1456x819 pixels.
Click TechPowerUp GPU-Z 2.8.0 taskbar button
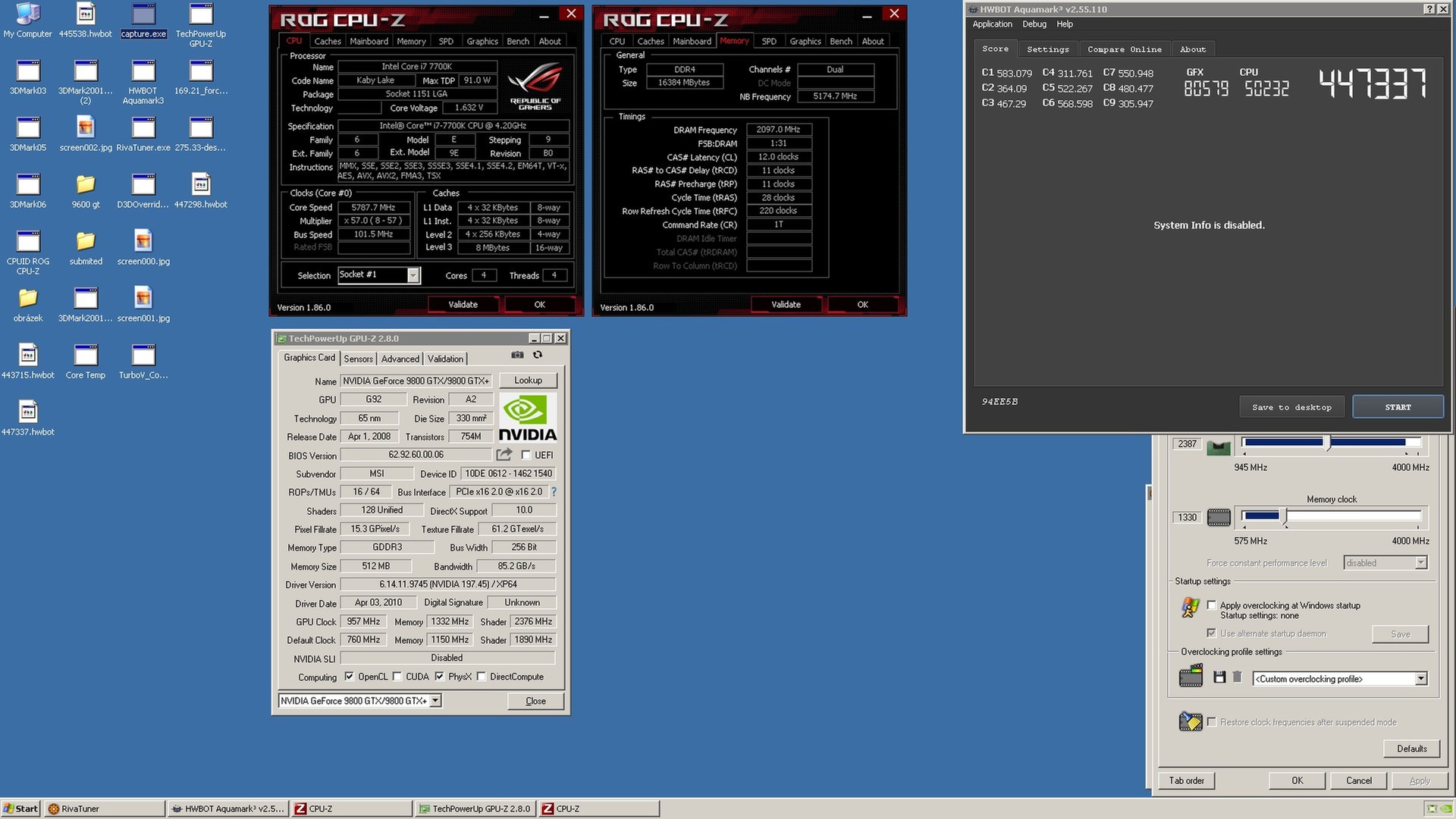coord(475,808)
